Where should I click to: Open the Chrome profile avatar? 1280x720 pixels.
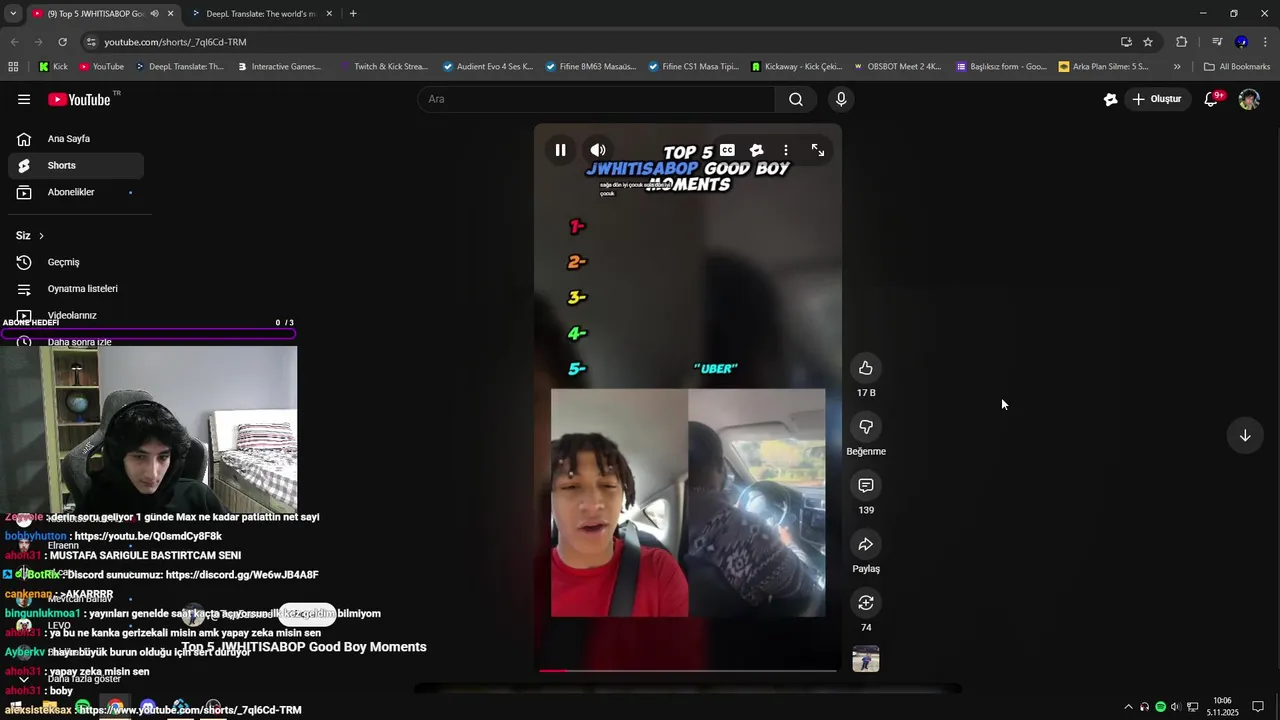tap(1241, 42)
